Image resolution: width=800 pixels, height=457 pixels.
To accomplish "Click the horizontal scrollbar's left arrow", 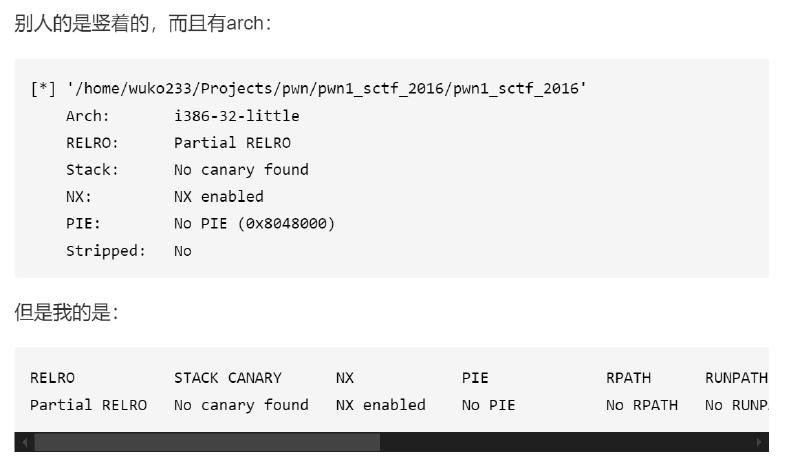I will 26,442.
